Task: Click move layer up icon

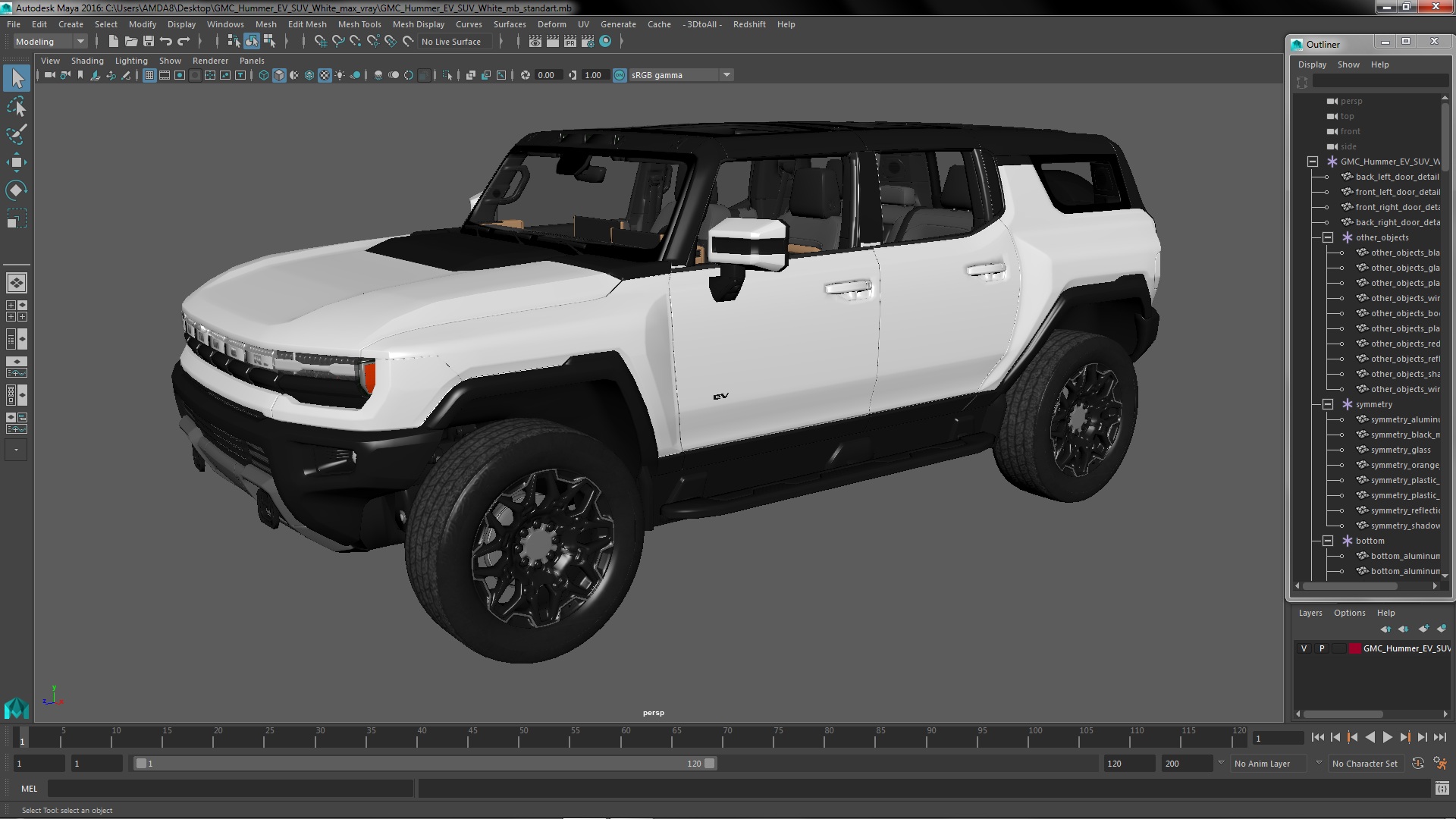Action: tap(1385, 629)
